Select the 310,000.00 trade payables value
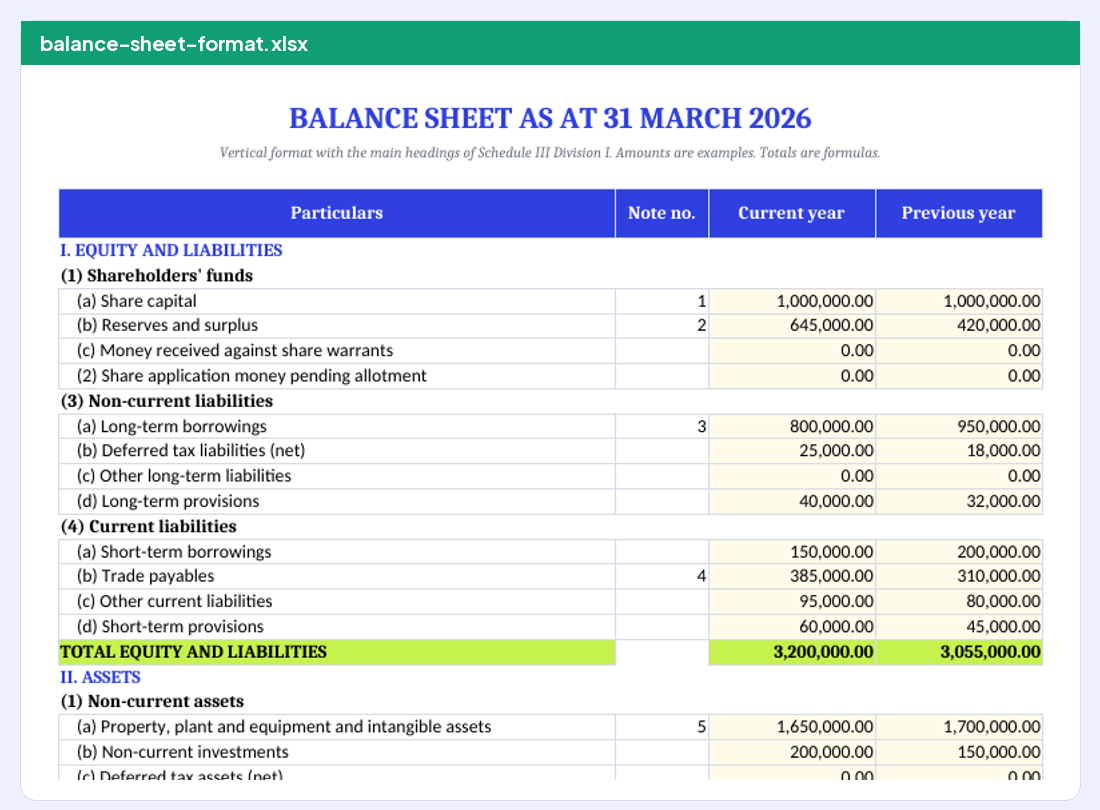The height and width of the screenshot is (810, 1100). click(958, 576)
